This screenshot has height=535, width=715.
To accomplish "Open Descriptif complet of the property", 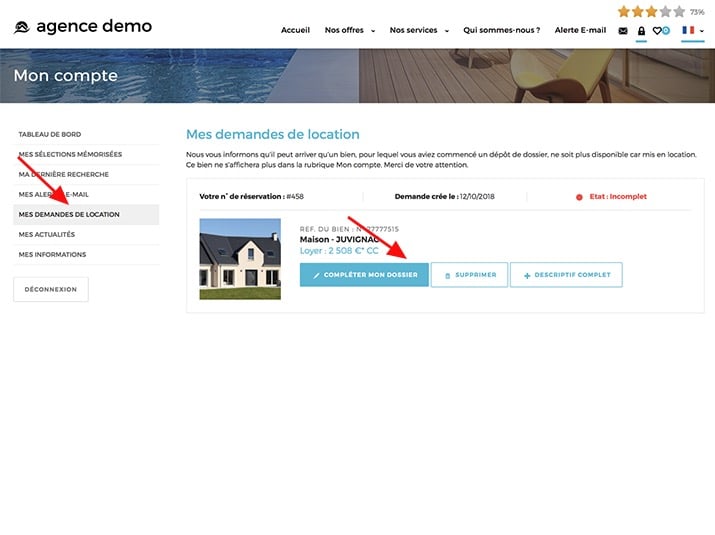I will tap(566, 275).
